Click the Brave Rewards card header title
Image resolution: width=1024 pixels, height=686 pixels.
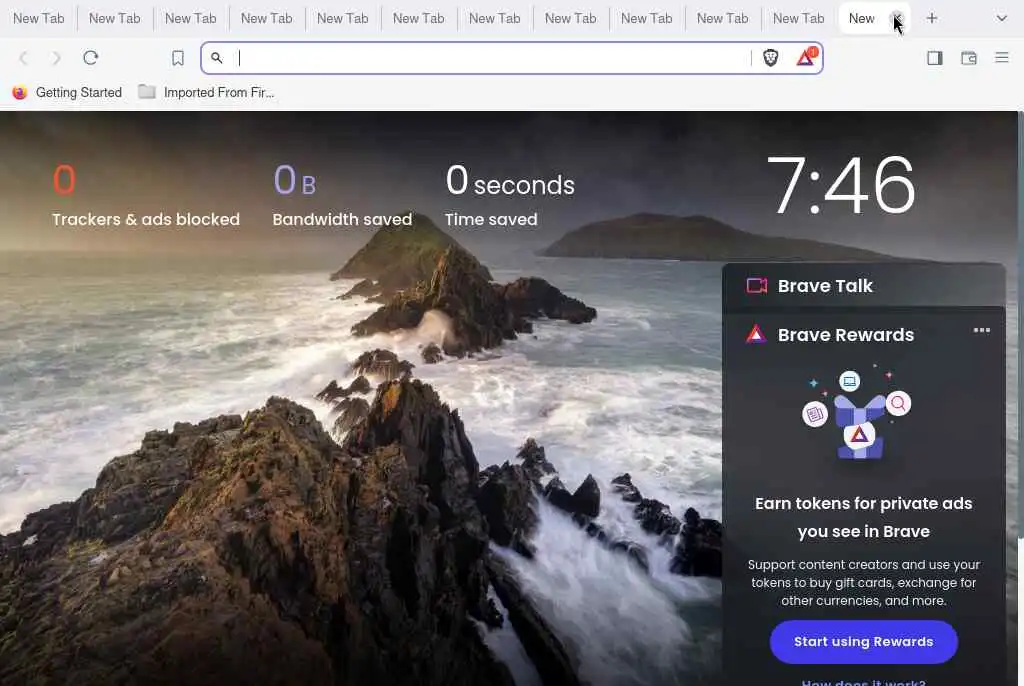[846, 335]
